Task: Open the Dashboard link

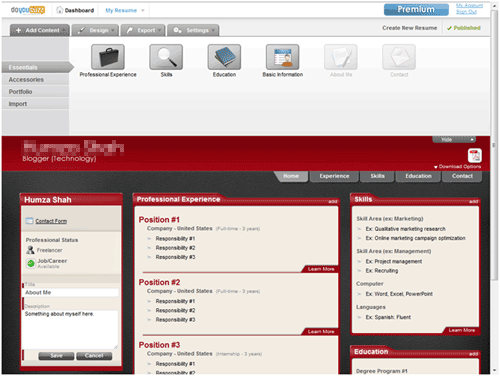Action: pos(79,10)
